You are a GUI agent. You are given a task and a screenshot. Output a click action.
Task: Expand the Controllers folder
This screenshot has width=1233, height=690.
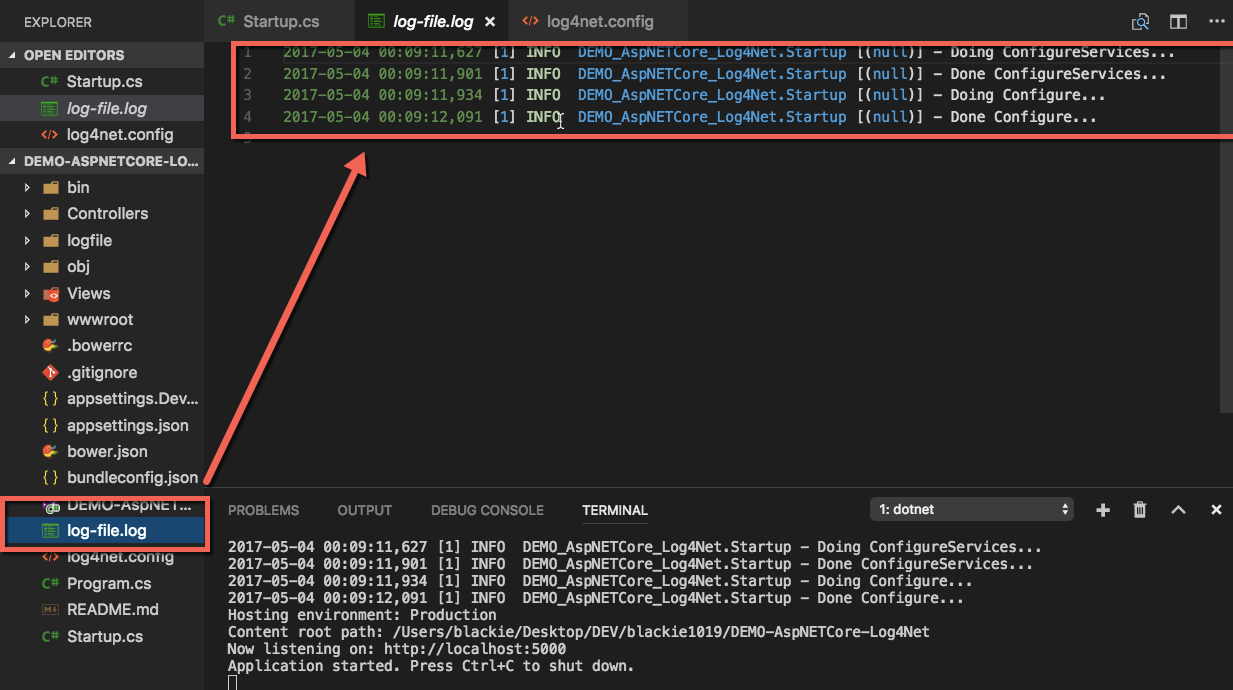click(x=107, y=213)
